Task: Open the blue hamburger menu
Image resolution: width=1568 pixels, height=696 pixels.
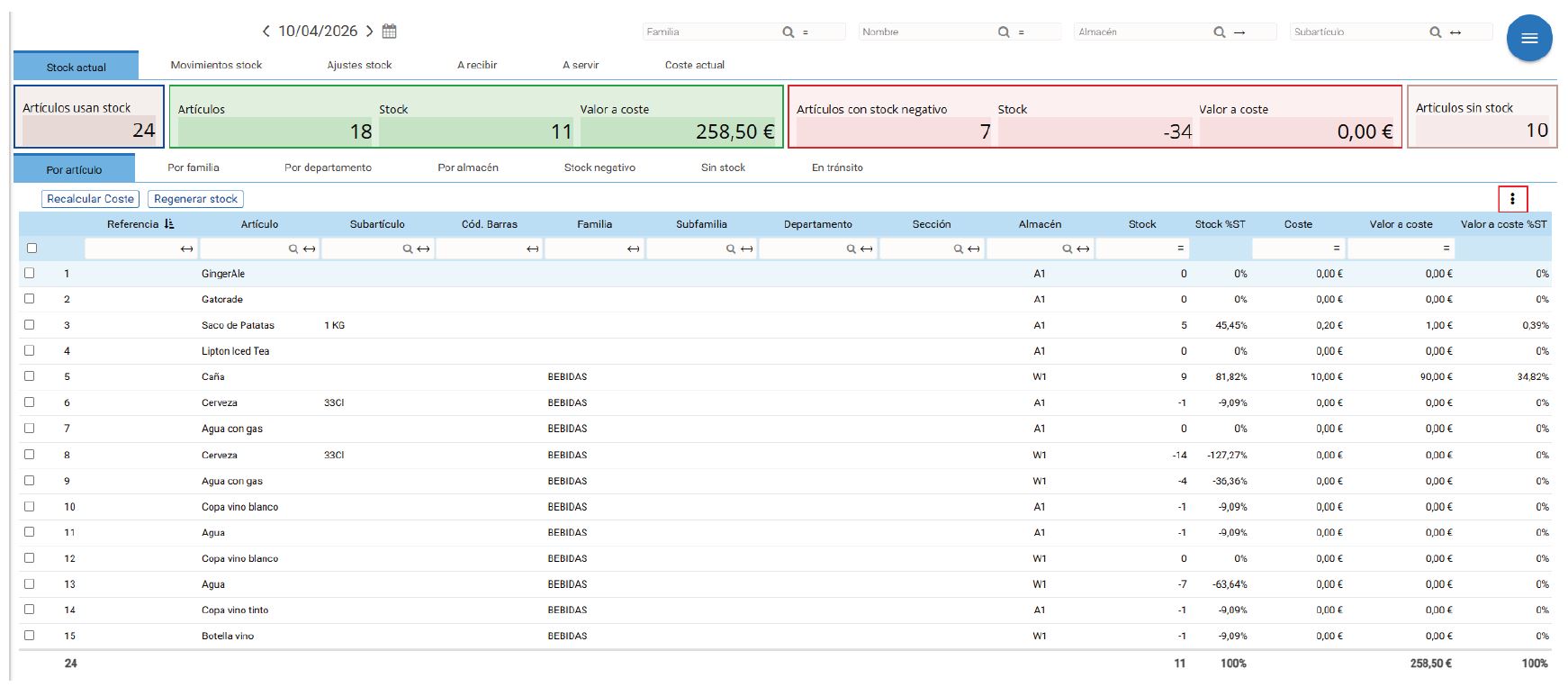Action: pyautogui.click(x=1529, y=38)
